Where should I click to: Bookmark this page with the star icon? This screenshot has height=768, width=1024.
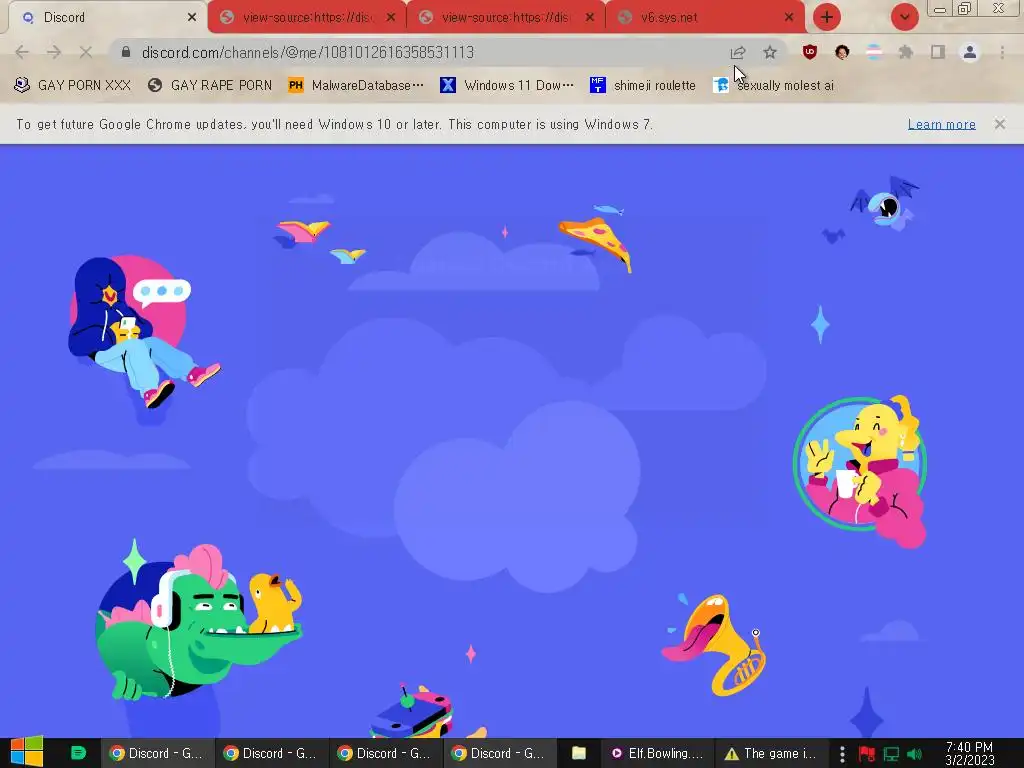click(x=770, y=52)
